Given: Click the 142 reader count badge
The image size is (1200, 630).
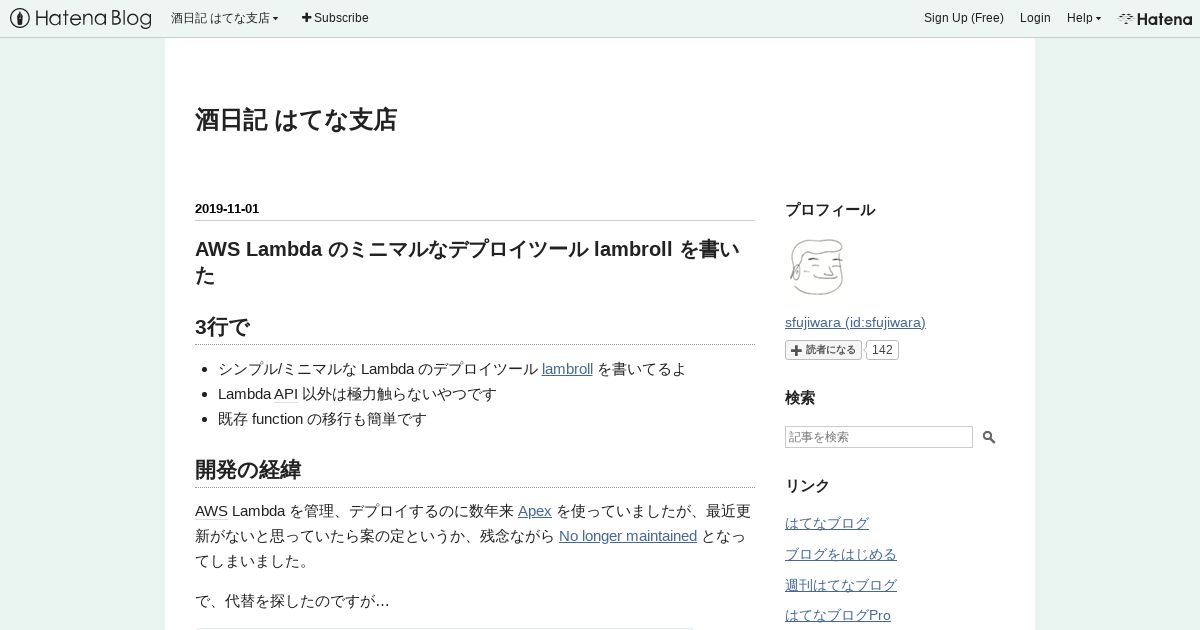Looking at the screenshot, I should pos(882,350).
